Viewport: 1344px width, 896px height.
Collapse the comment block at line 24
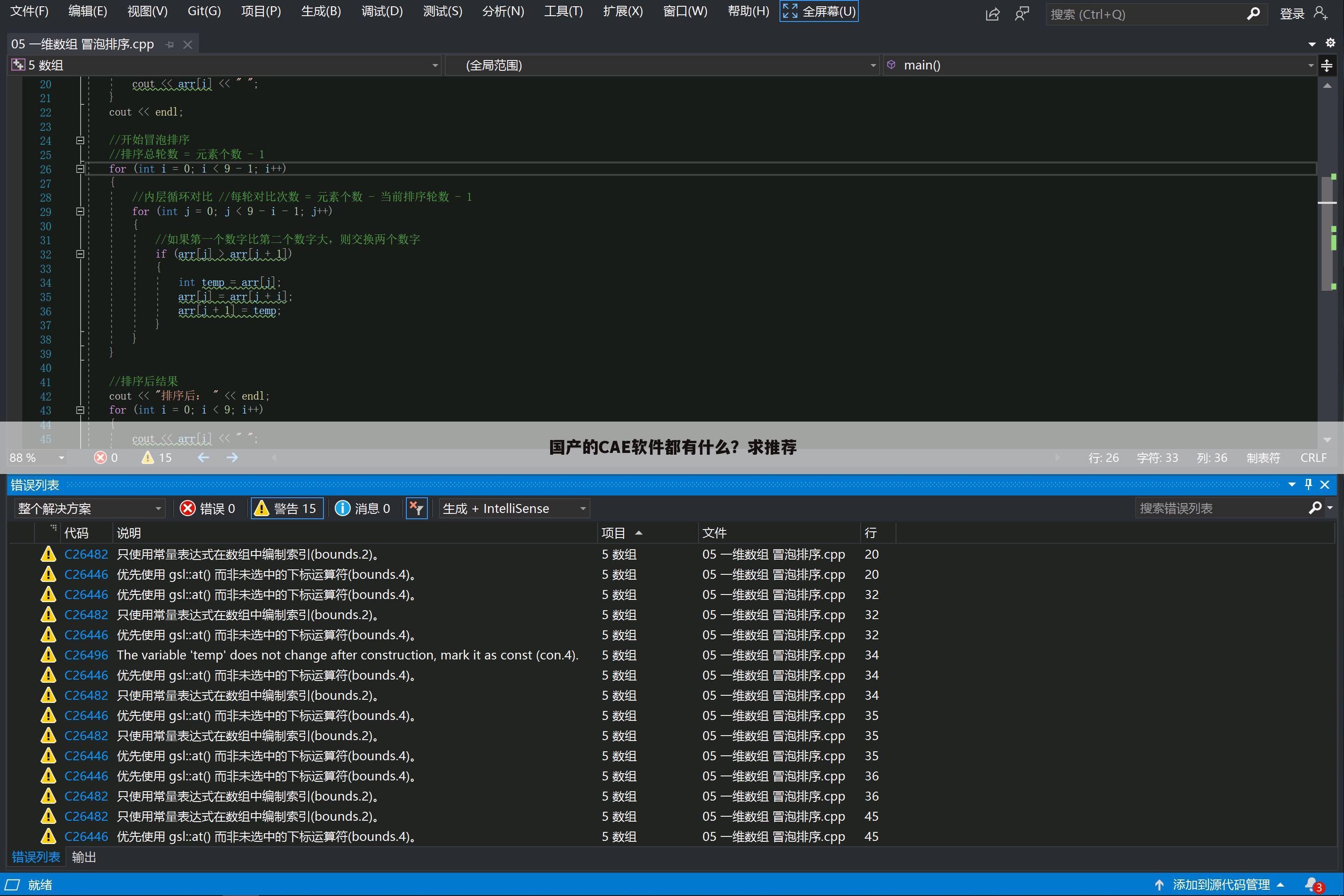[80, 140]
